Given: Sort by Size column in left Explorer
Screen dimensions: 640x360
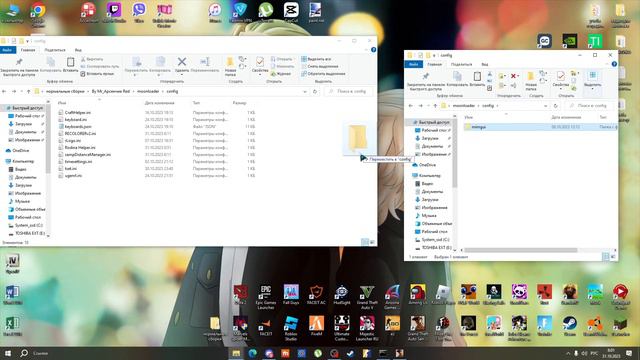Looking at the screenshot, I should [240, 103].
